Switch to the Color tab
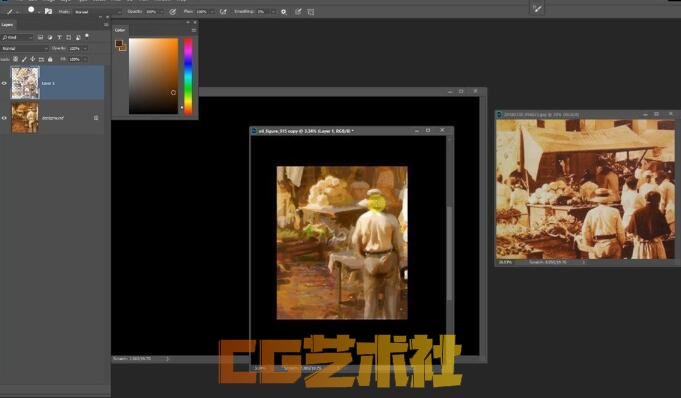This screenshot has width=681, height=398. [120, 30]
